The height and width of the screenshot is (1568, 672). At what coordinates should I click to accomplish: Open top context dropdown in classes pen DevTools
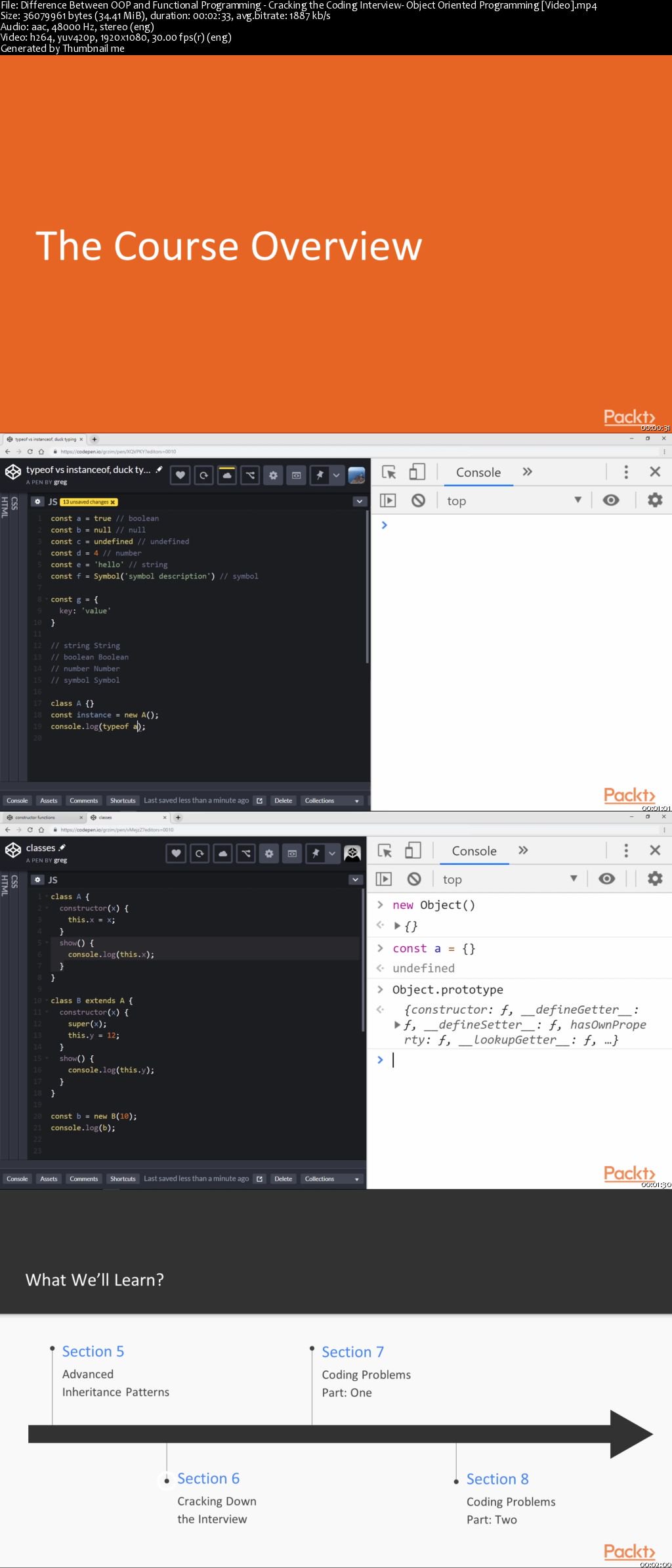pos(510,879)
